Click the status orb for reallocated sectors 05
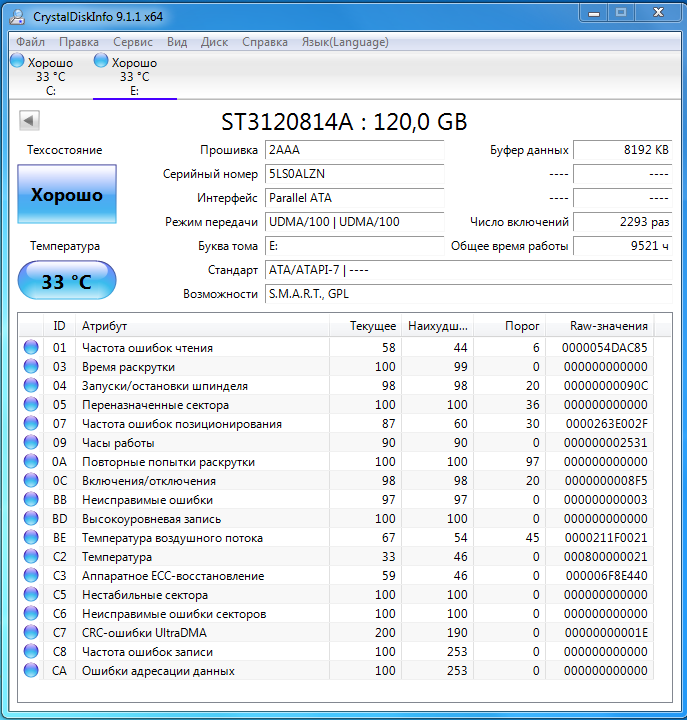Image resolution: width=687 pixels, height=720 pixels. coord(30,405)
